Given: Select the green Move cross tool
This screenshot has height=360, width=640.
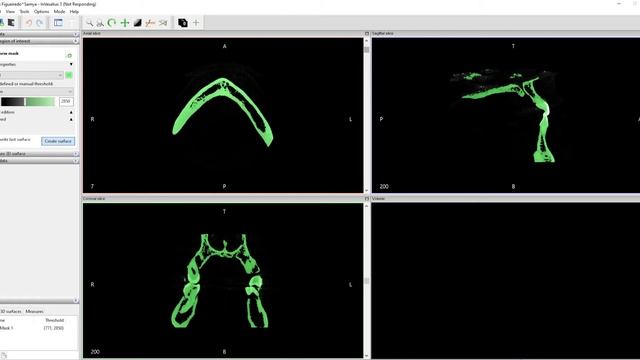Looking at the screenshot, I should click(125, 23).
